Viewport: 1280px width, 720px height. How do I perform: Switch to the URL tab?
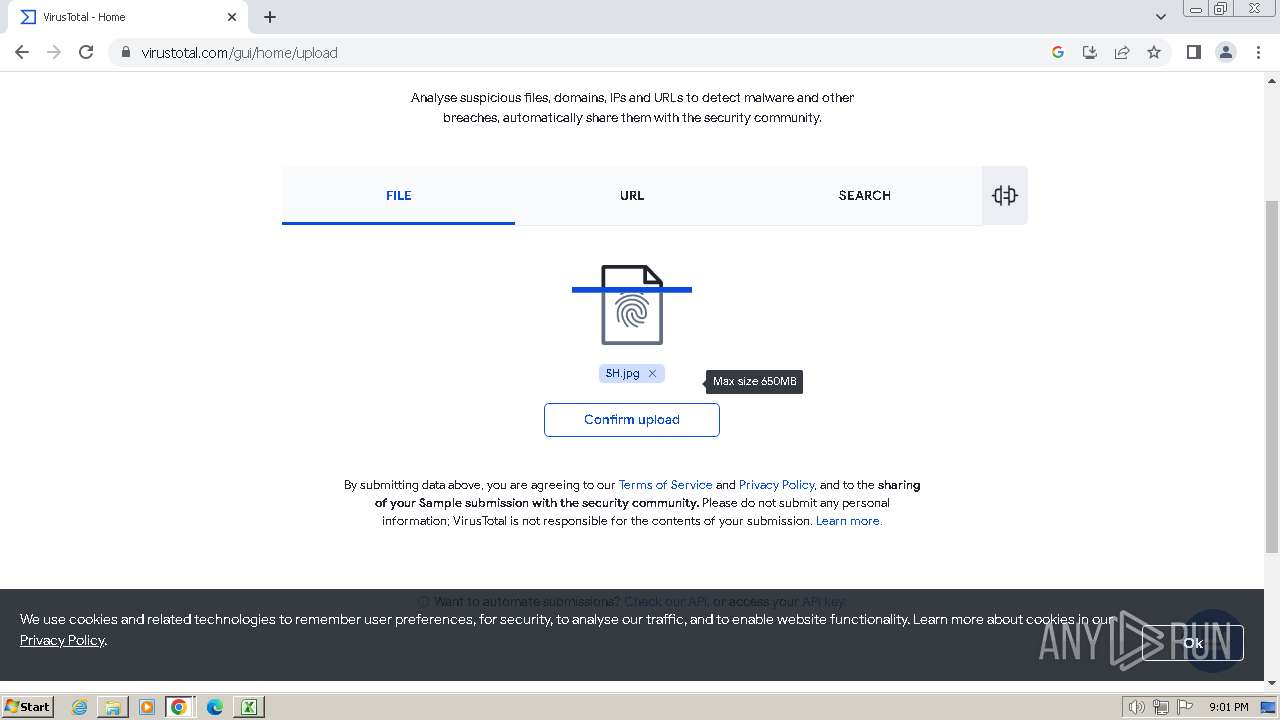pos(631,195)
